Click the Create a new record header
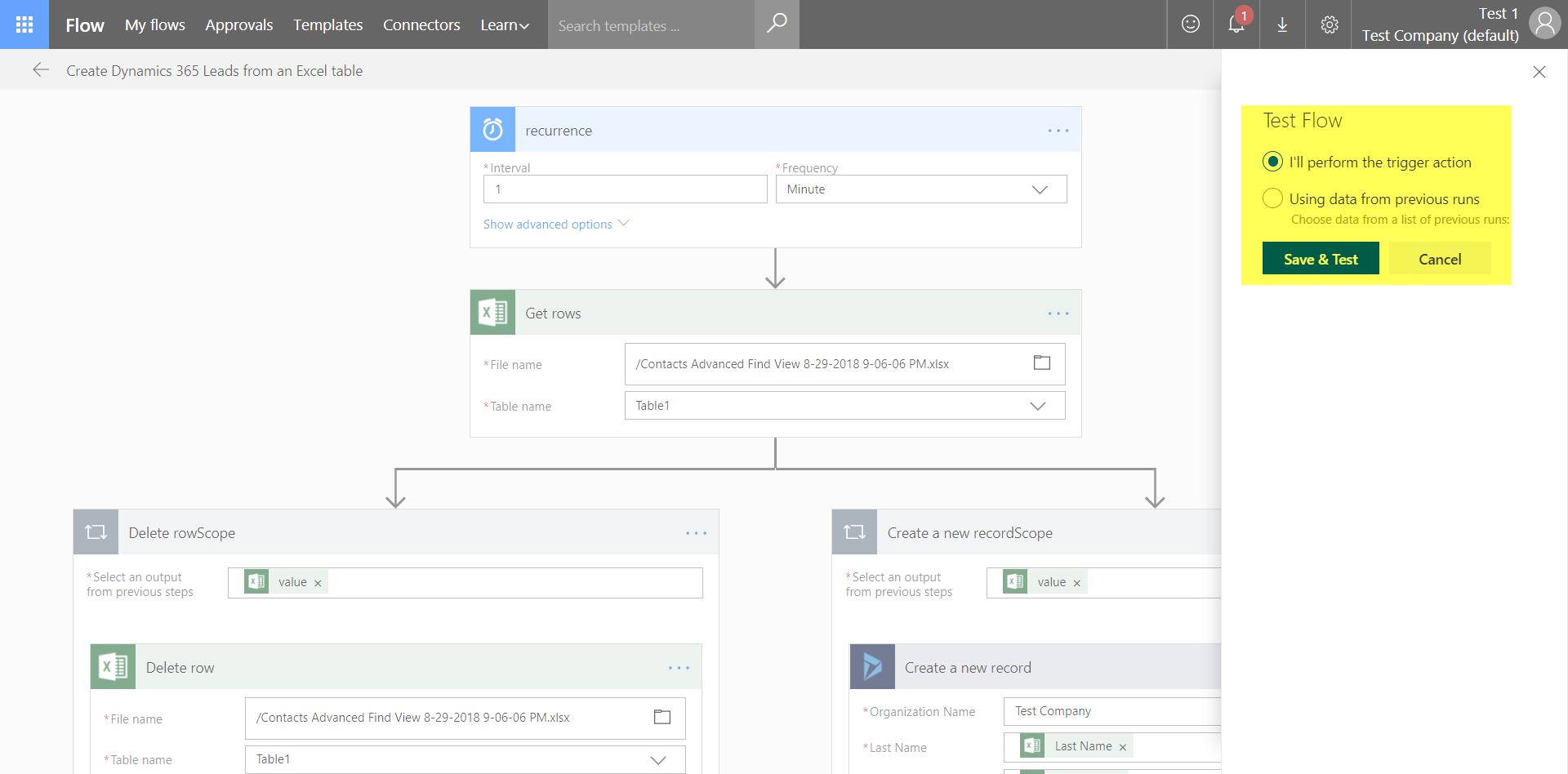This screenshot has height=774, width=1568. point(1036,667)
